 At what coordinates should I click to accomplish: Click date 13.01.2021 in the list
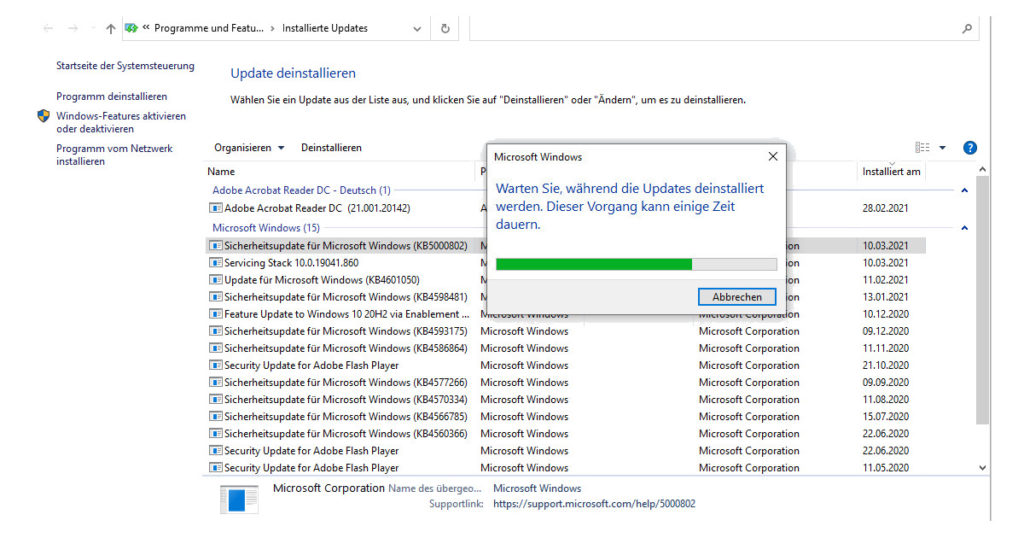(x=885, y=297)
